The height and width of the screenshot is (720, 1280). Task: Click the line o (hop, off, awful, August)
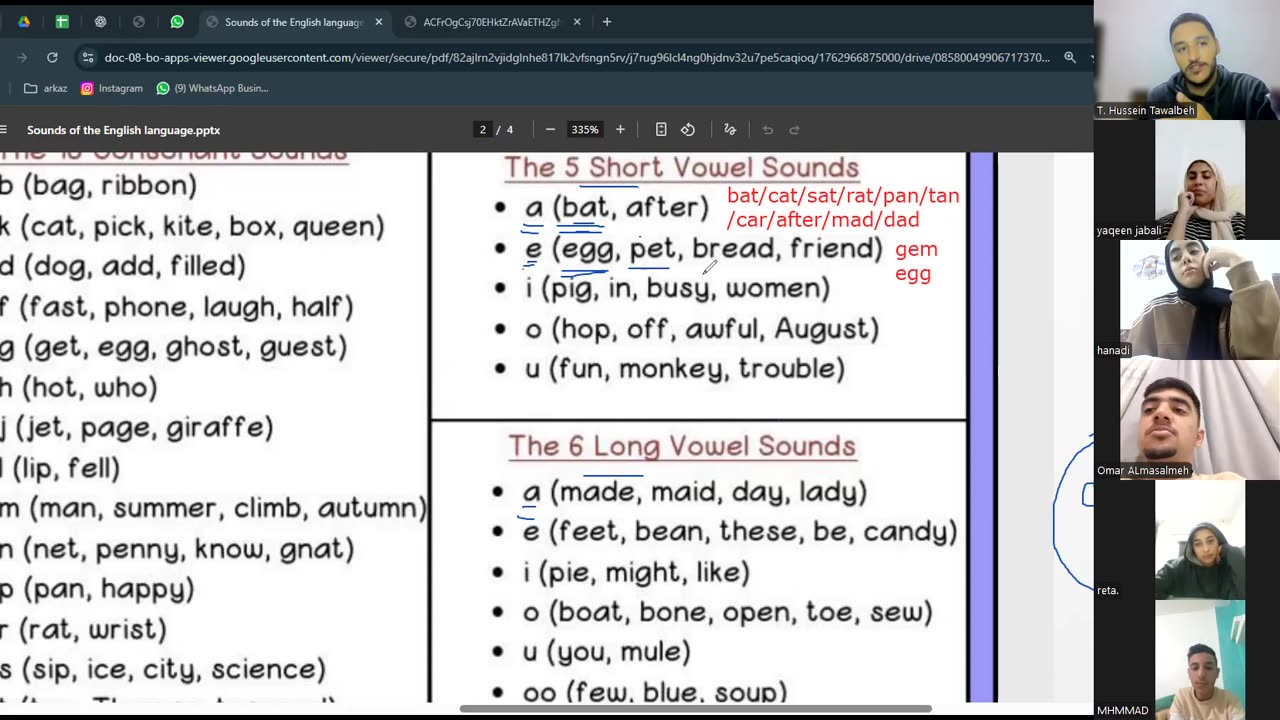tap(701, 329)
